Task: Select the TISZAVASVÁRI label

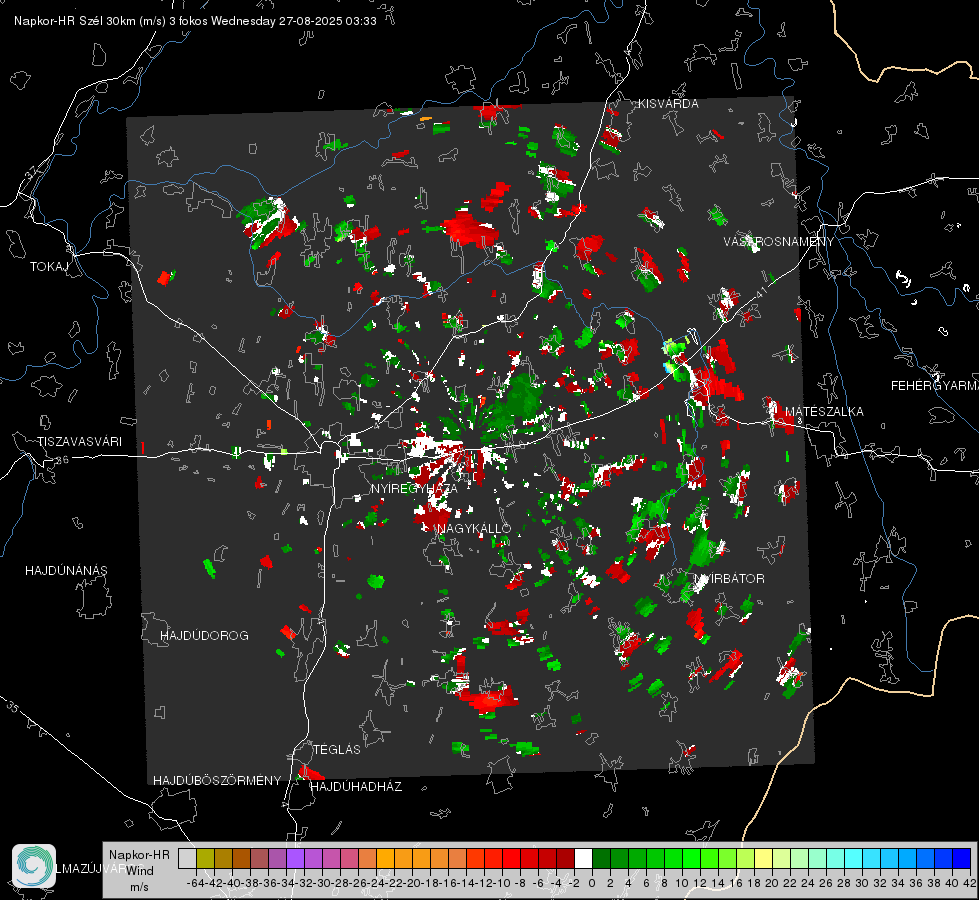Action: (x=79, y=442)
